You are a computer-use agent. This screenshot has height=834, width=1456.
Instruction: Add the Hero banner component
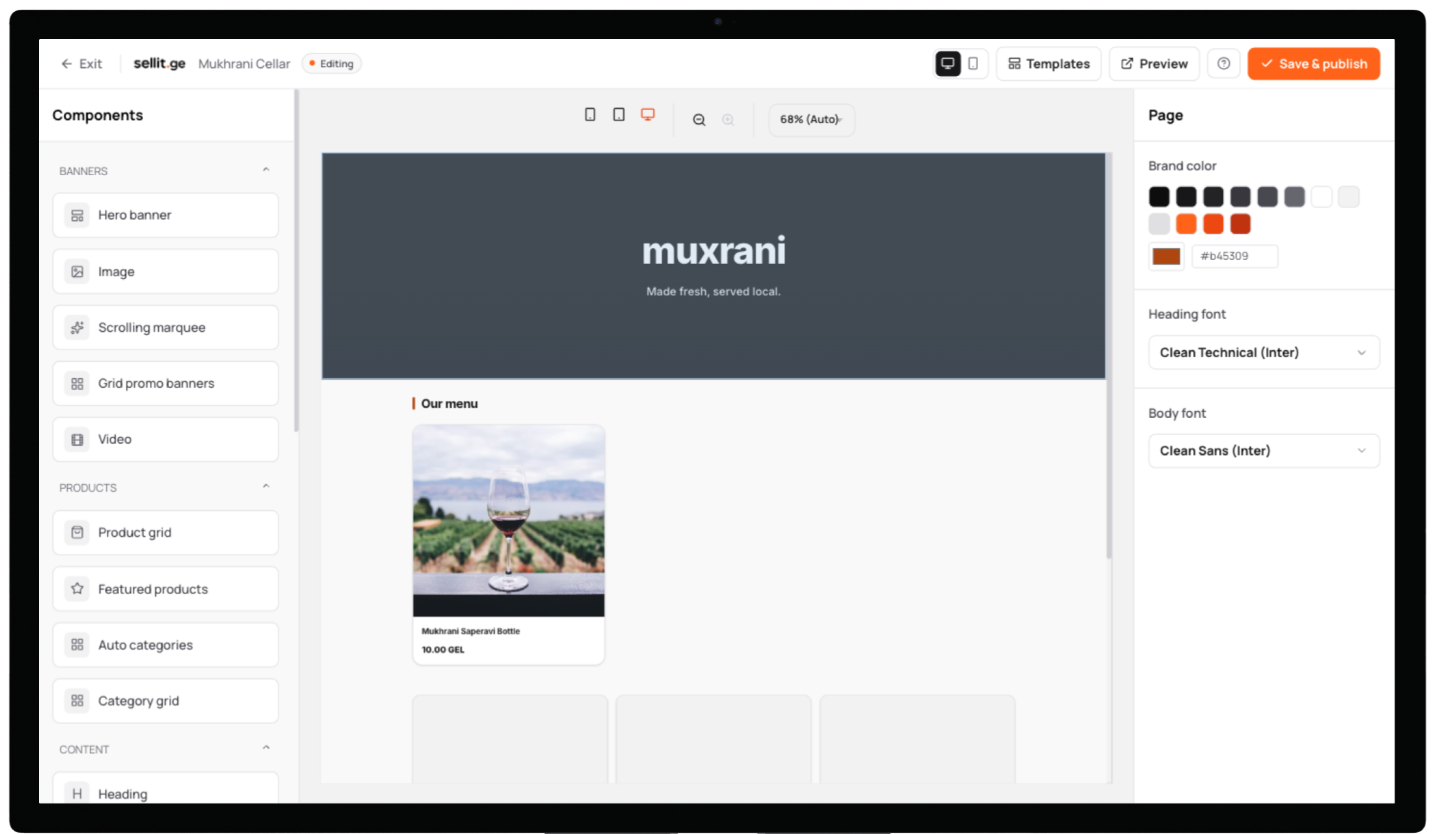click(166, 215)
